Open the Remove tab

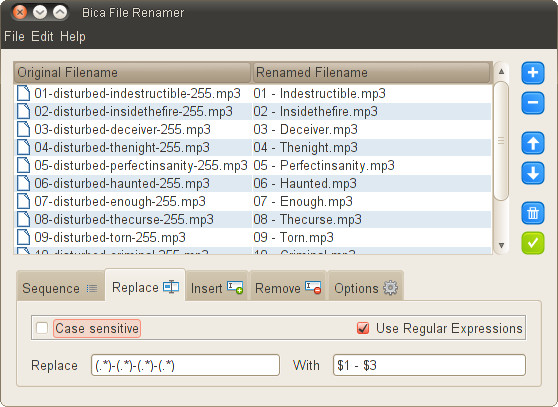[288, 288]
